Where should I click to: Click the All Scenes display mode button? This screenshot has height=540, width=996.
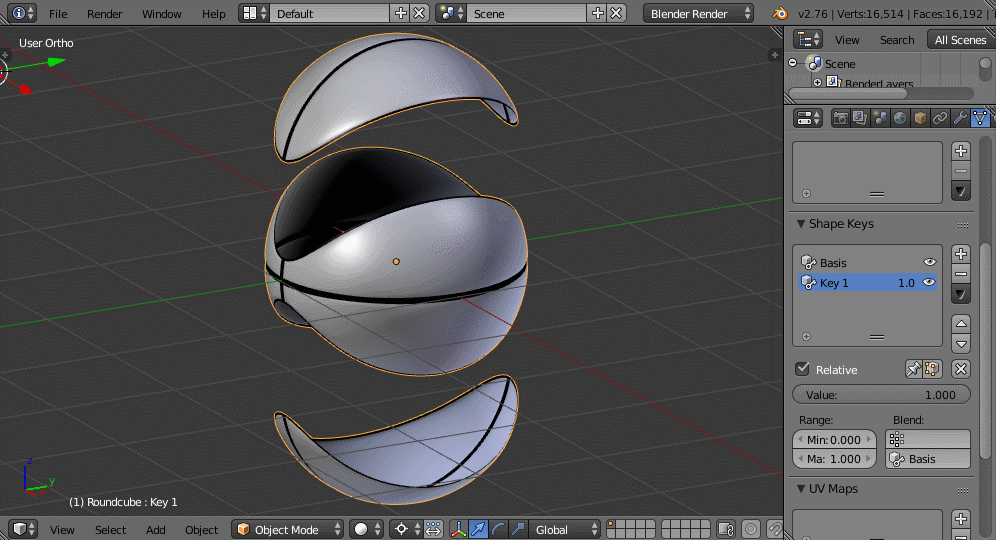960,40
